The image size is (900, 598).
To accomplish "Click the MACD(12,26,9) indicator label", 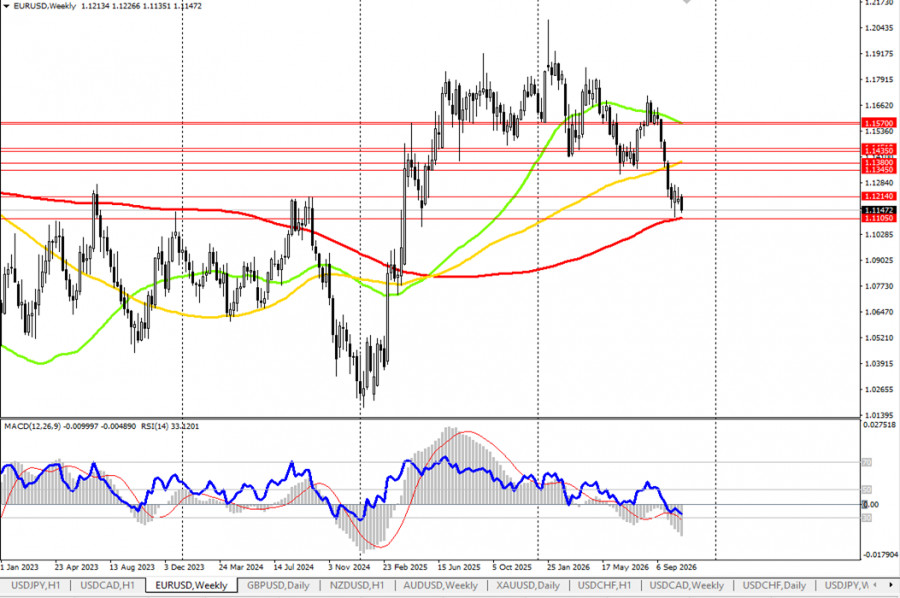I will 32,426.
